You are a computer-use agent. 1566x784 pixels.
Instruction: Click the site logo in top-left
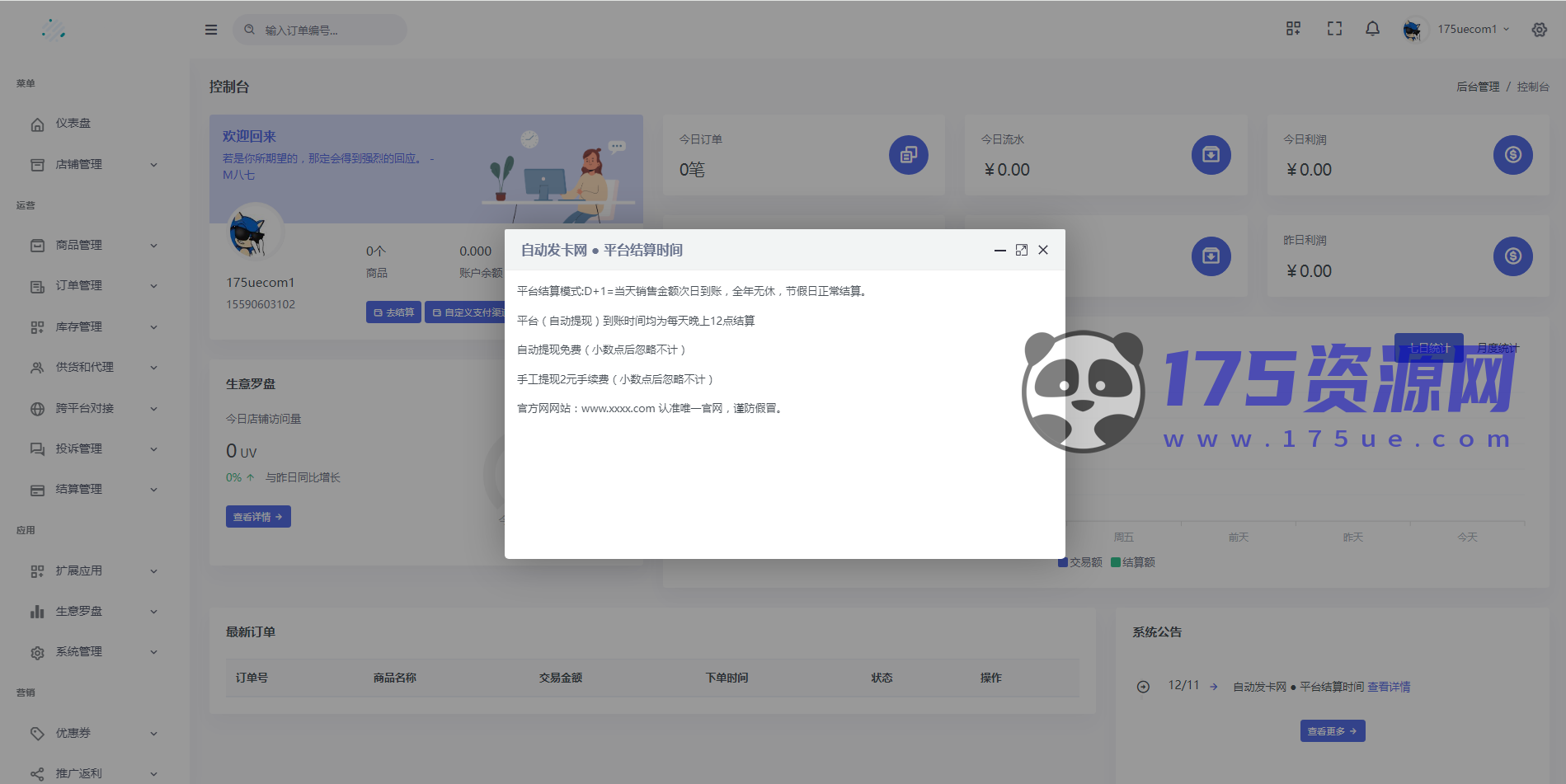54,30
